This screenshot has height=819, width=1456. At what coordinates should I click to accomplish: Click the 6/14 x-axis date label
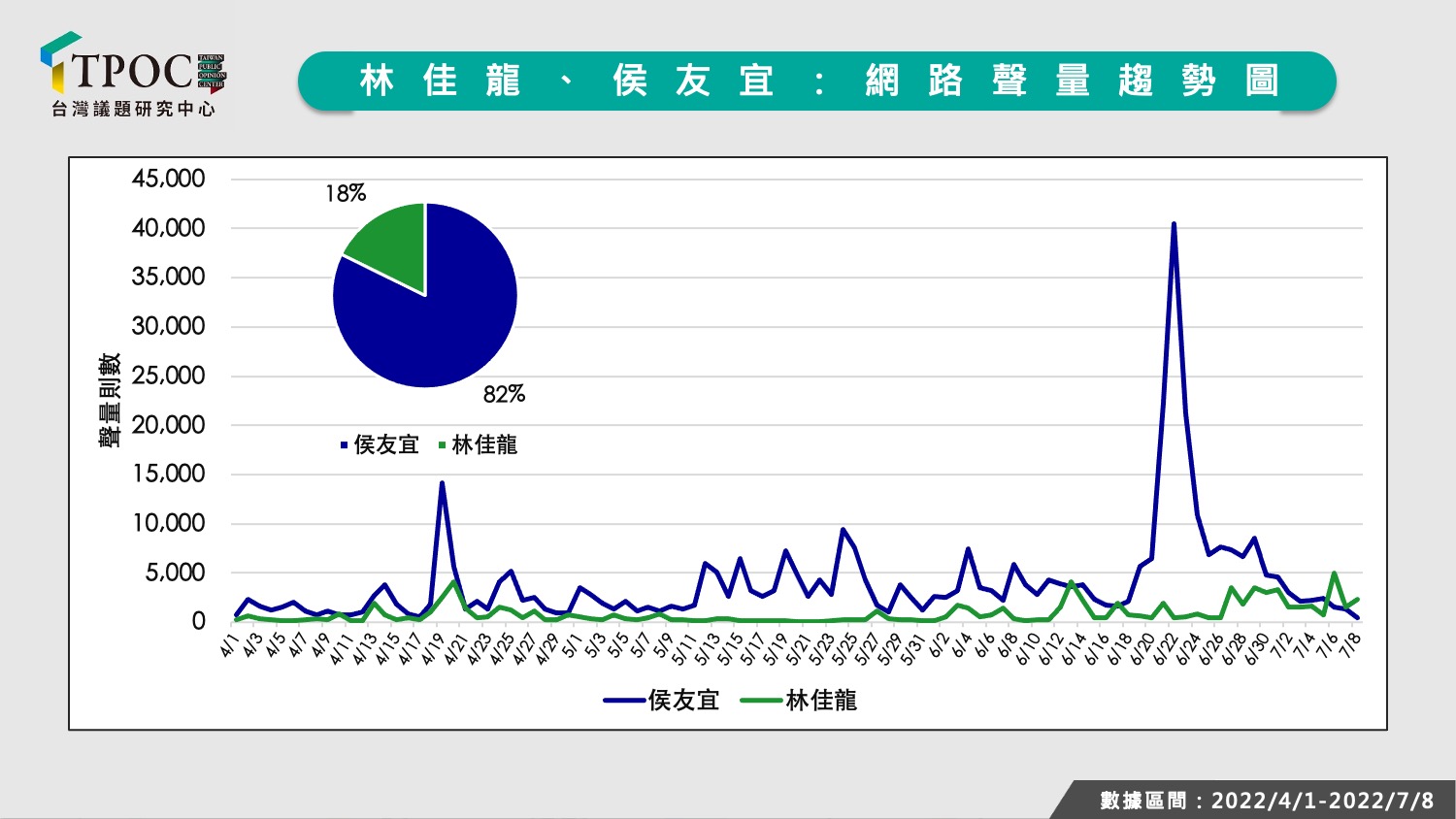(x=1074, y=647)
